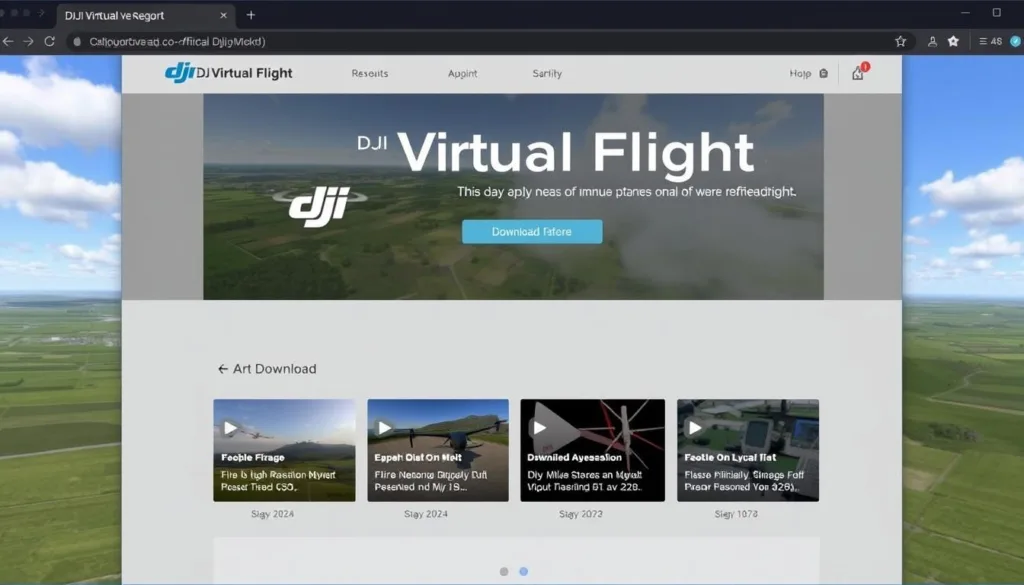
Task: Open the Feotle On Lycal Tiat card
Action: point(748,451)
